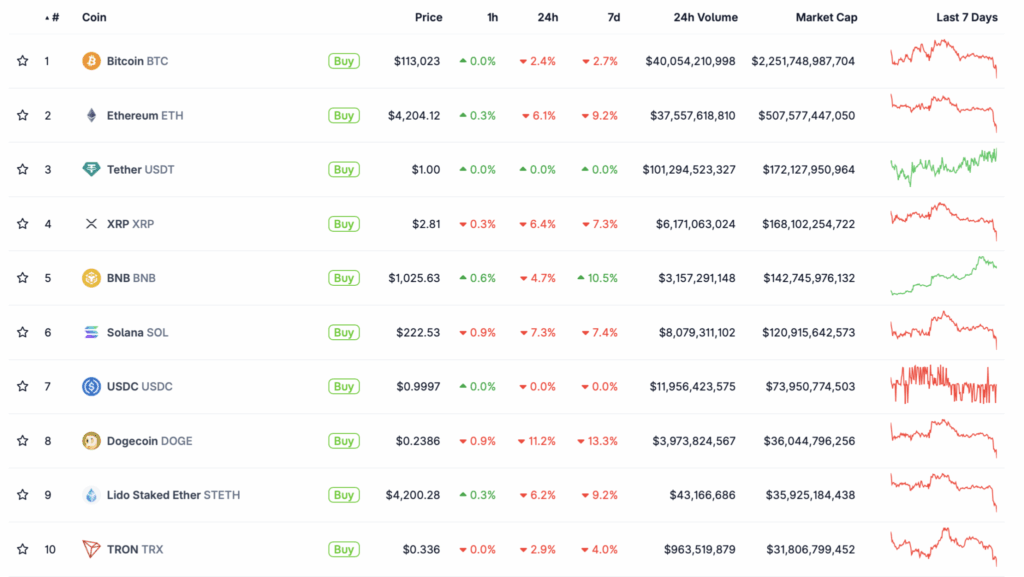
Task: Click the BNB coin logo icon
Action: click(x=91, y=278)
